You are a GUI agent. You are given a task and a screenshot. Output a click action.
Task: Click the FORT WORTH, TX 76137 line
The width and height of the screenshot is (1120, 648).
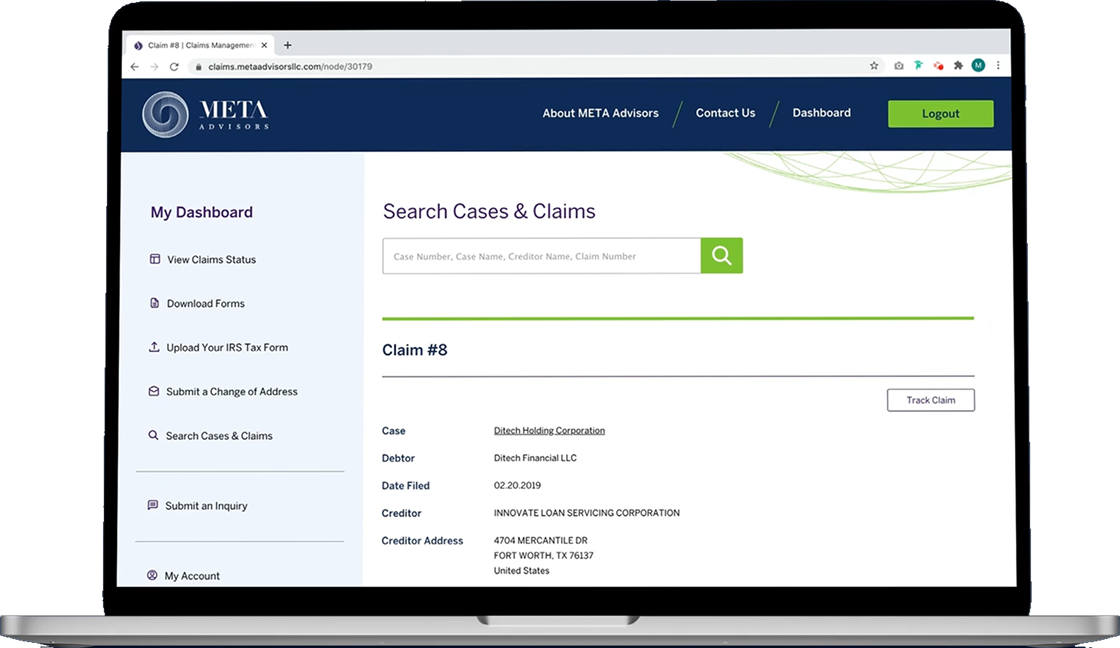tap(544, 556)
